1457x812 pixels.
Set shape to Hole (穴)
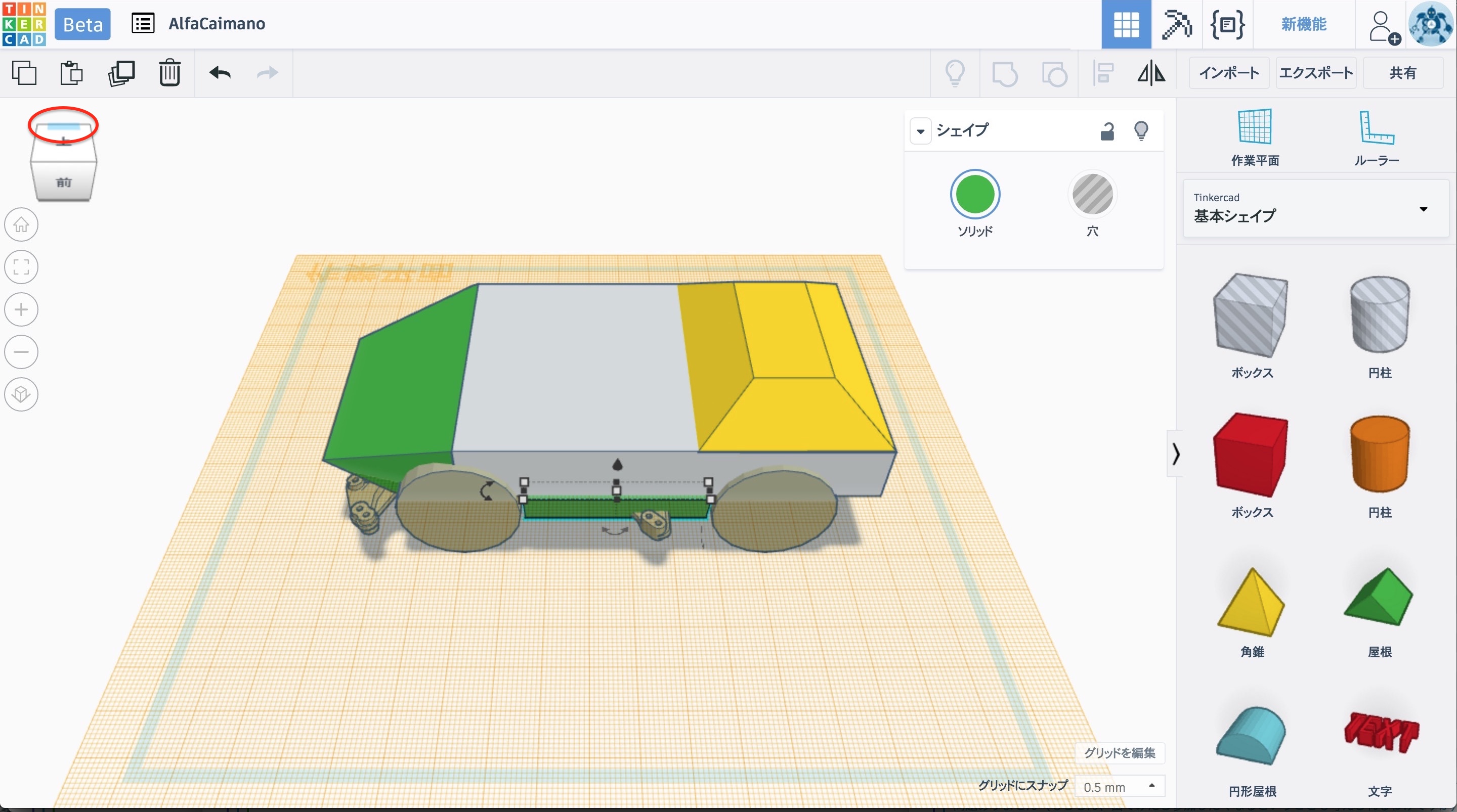click(x=1092, y=195)
